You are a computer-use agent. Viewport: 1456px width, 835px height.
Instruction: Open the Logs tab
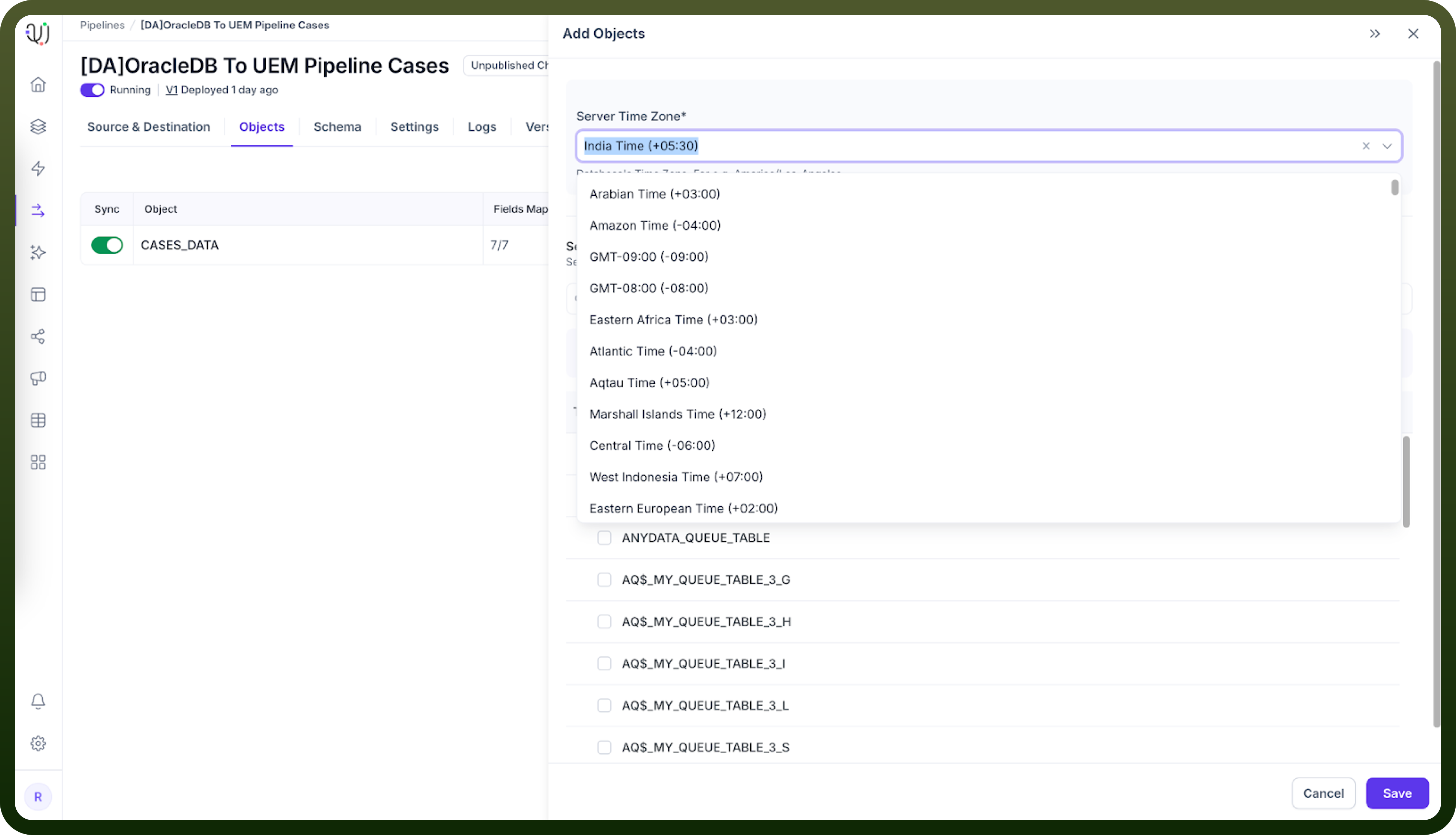482,127
